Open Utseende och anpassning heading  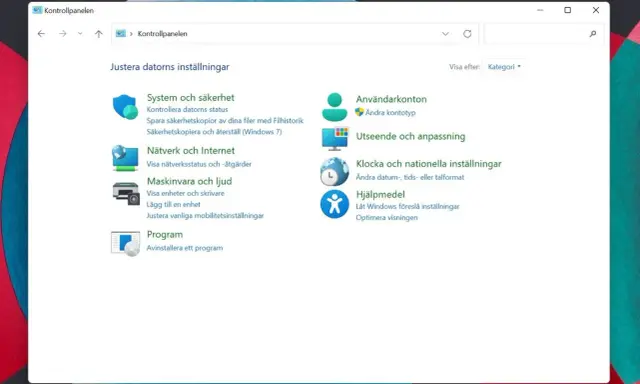click(x=411, y=136)
